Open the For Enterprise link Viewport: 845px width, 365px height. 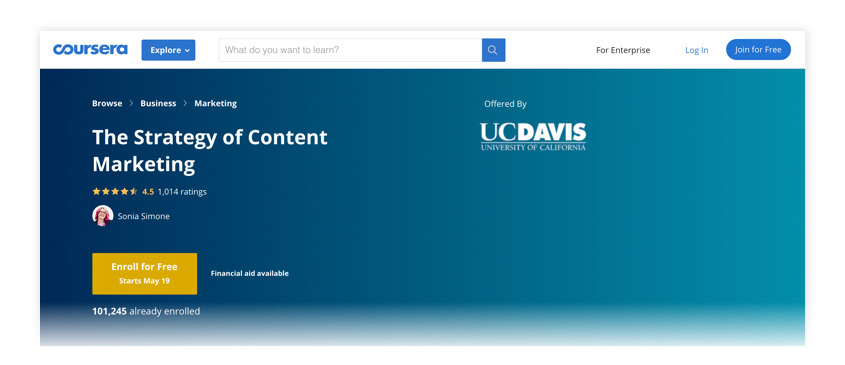point(623,50)
